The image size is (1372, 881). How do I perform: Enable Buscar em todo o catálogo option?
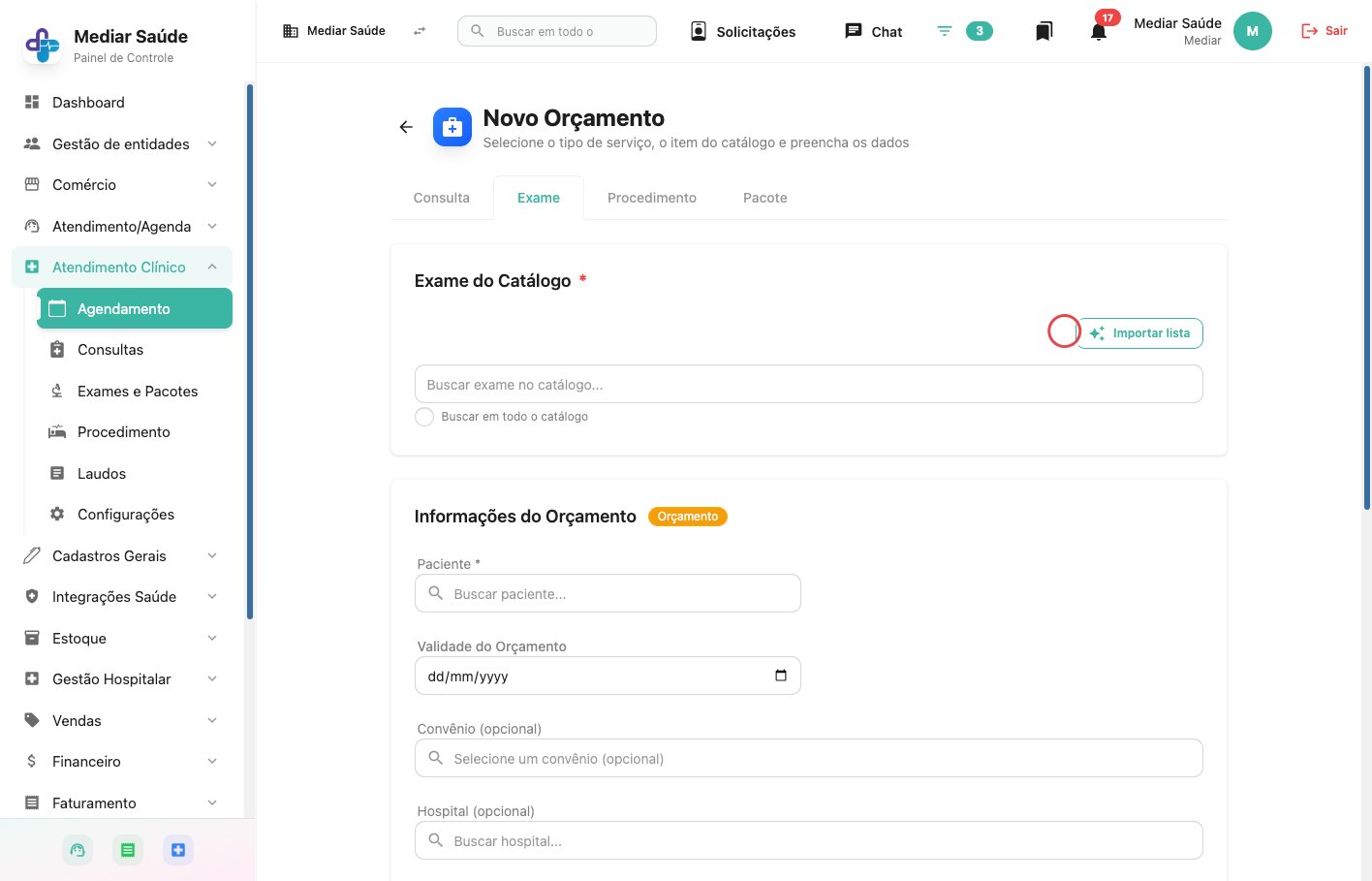pyautogui.click(x=424, y=417)
